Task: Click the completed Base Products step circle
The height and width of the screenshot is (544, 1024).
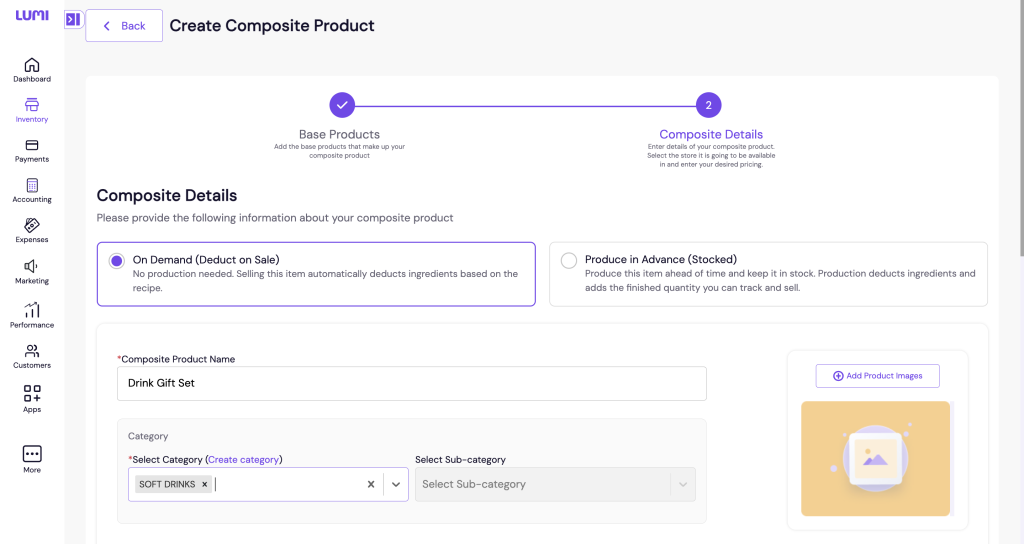Action: (342, 105)
